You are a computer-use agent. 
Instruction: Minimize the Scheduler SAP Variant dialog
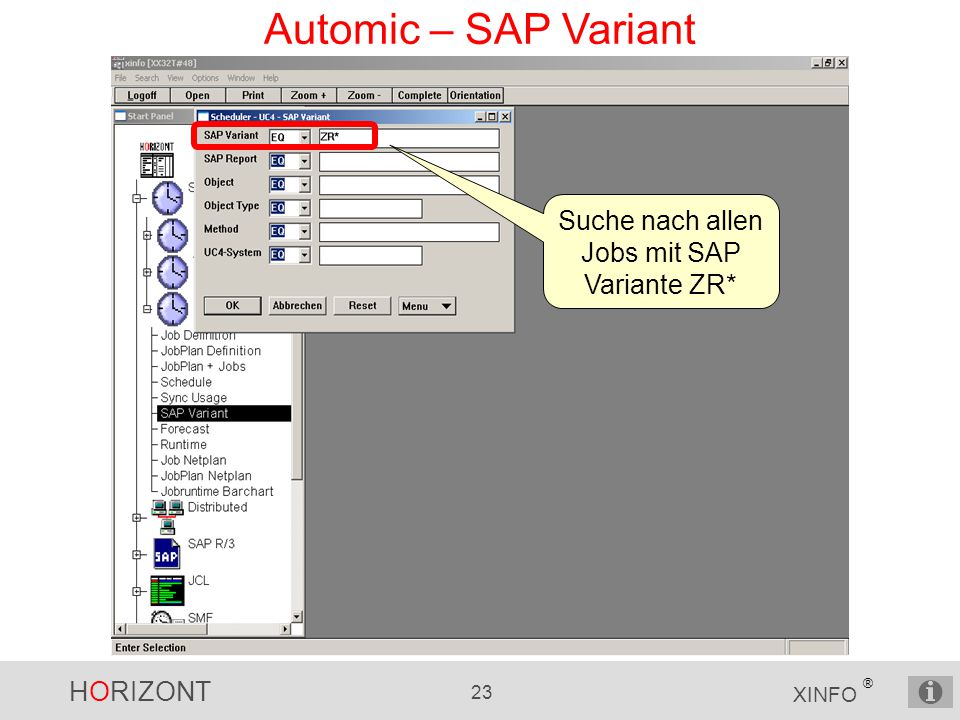(481, 116)
